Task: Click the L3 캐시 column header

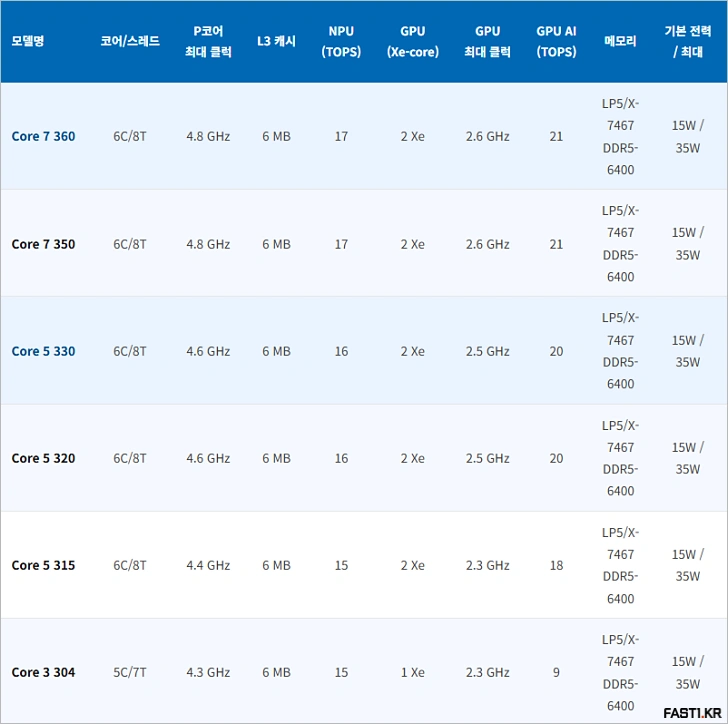Action: tap(276, 41)
